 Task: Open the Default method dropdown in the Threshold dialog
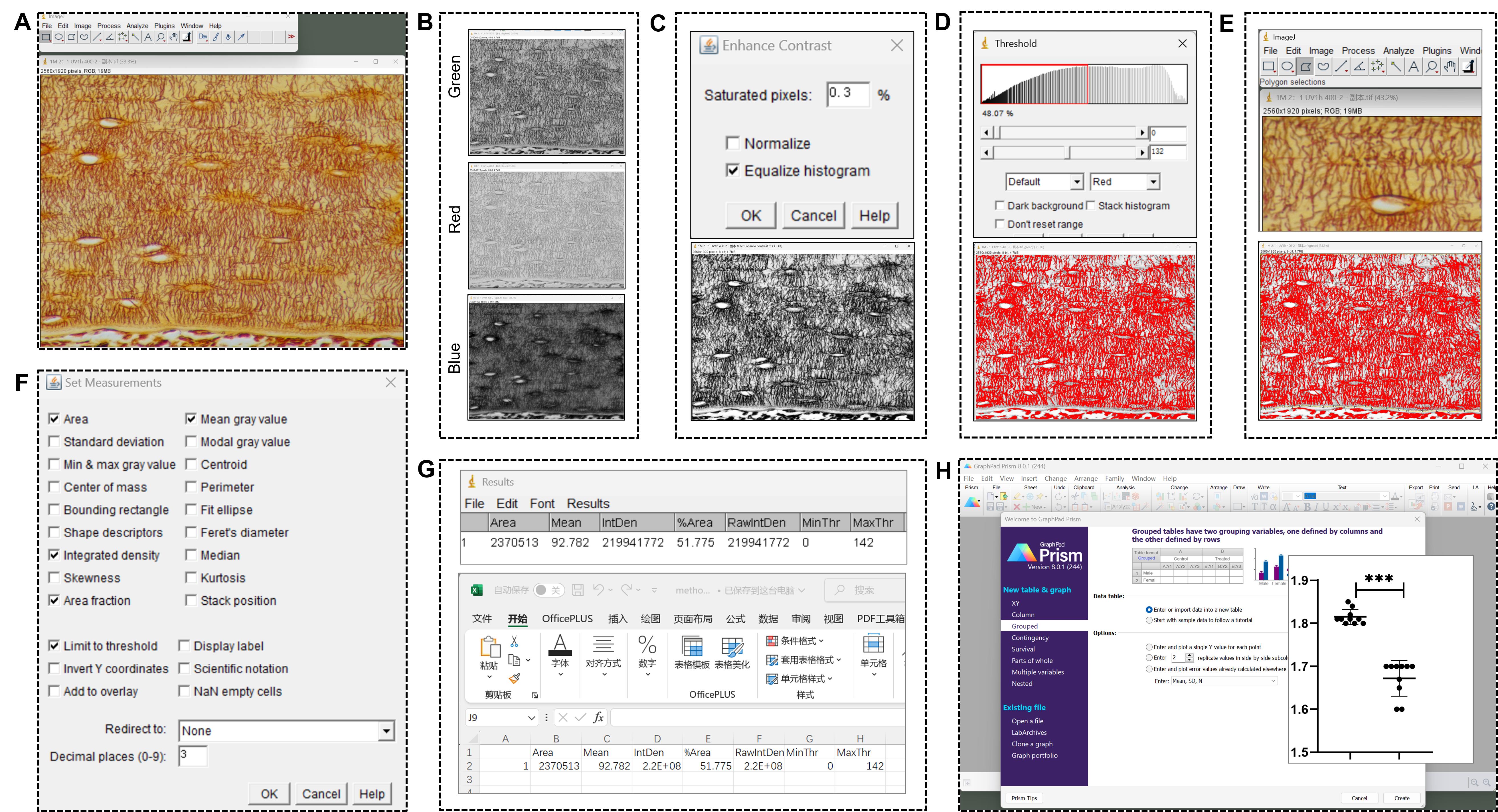point(1044,181)
